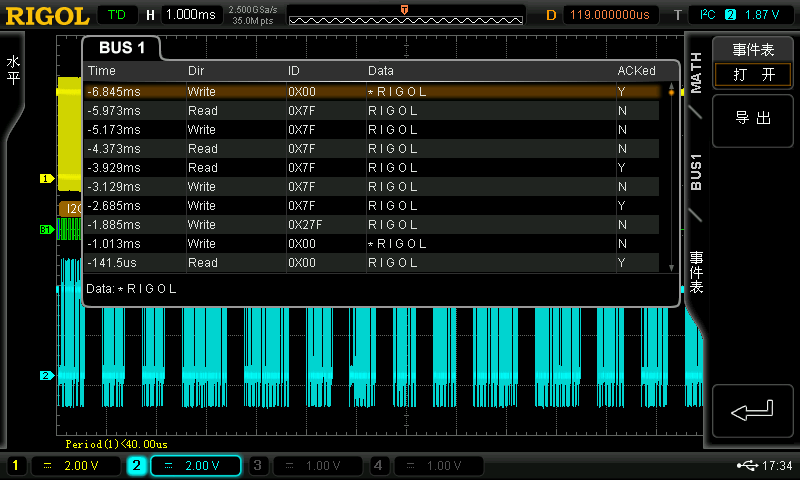This screenshot has height=480, width=800.
Task: Click the orange scrollbar position thumb
Action: [671, 92]
